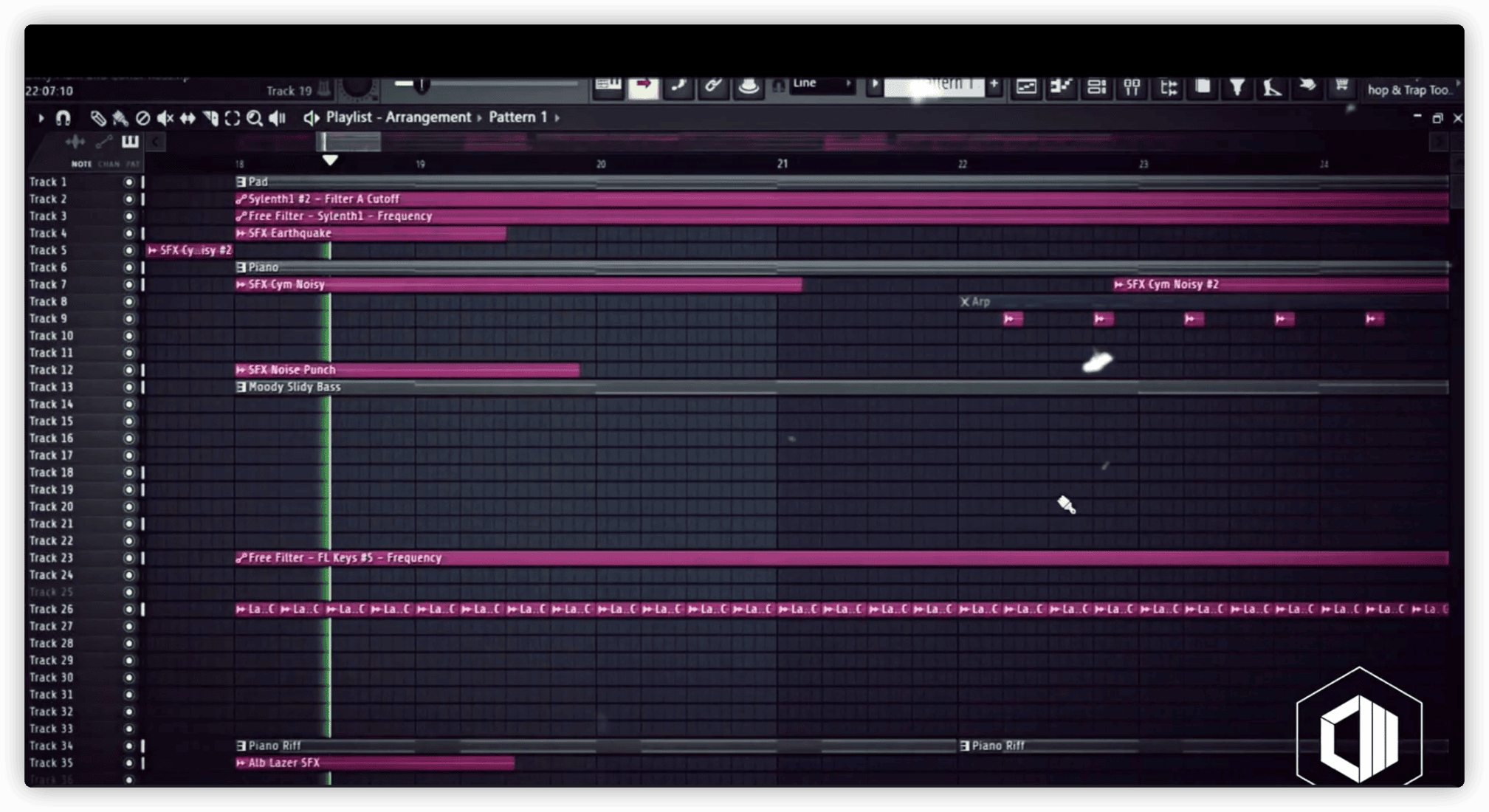Click the collapse arrow beside timeline overview

coord(156,142)
